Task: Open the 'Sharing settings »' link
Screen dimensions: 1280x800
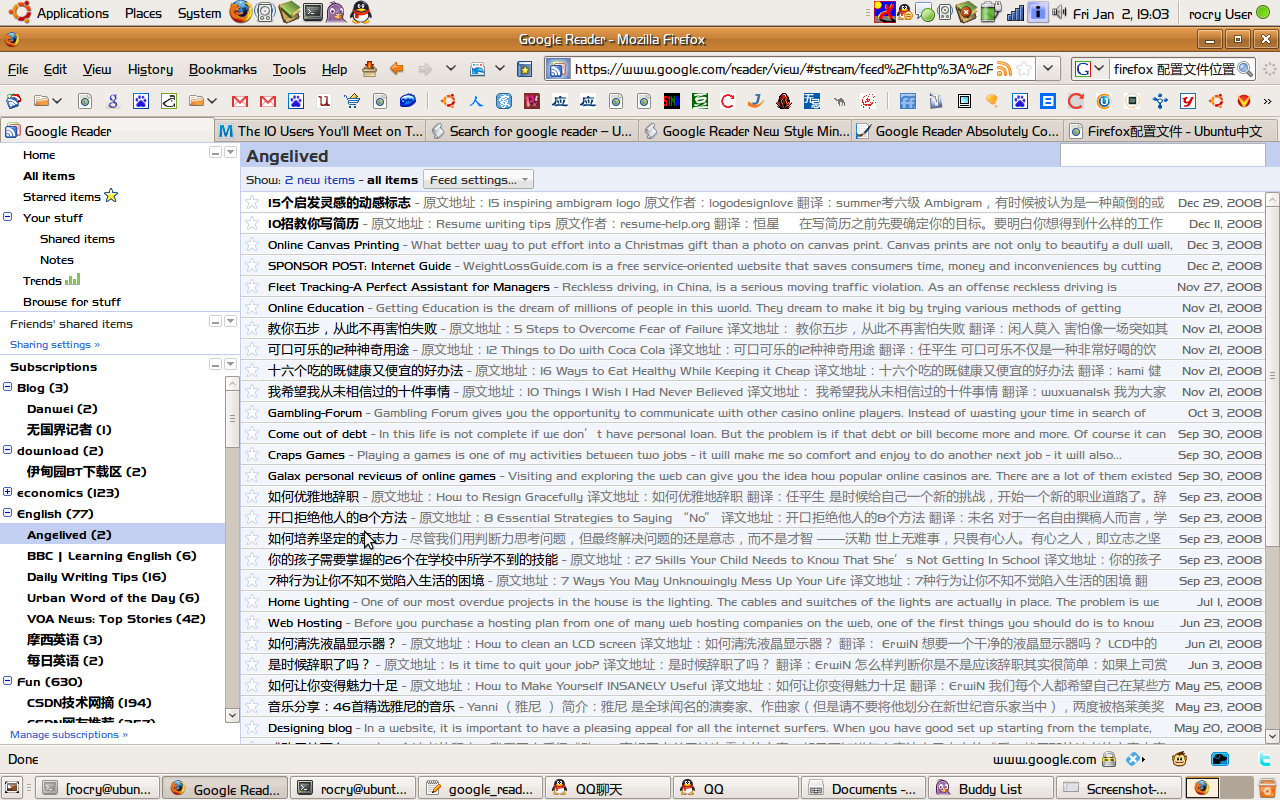Action: click(x=55, y=344)
